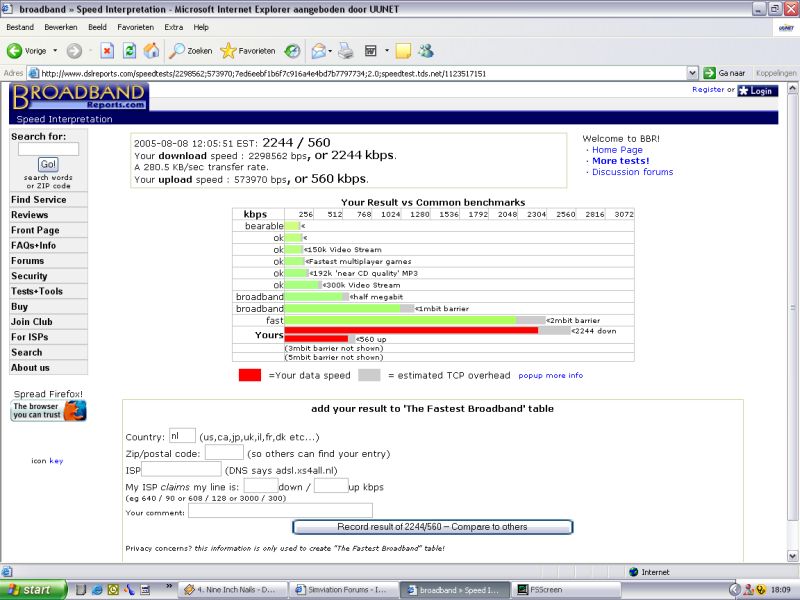The width and height of the screenshot is (800, 600).
Task: Click the Spread Firefox browser banner
Action: click(48, 410)
